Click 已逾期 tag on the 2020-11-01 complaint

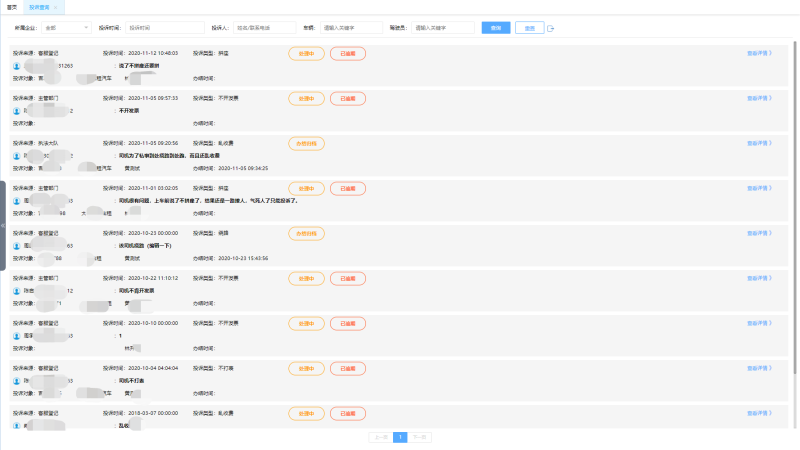coord(347,188)
